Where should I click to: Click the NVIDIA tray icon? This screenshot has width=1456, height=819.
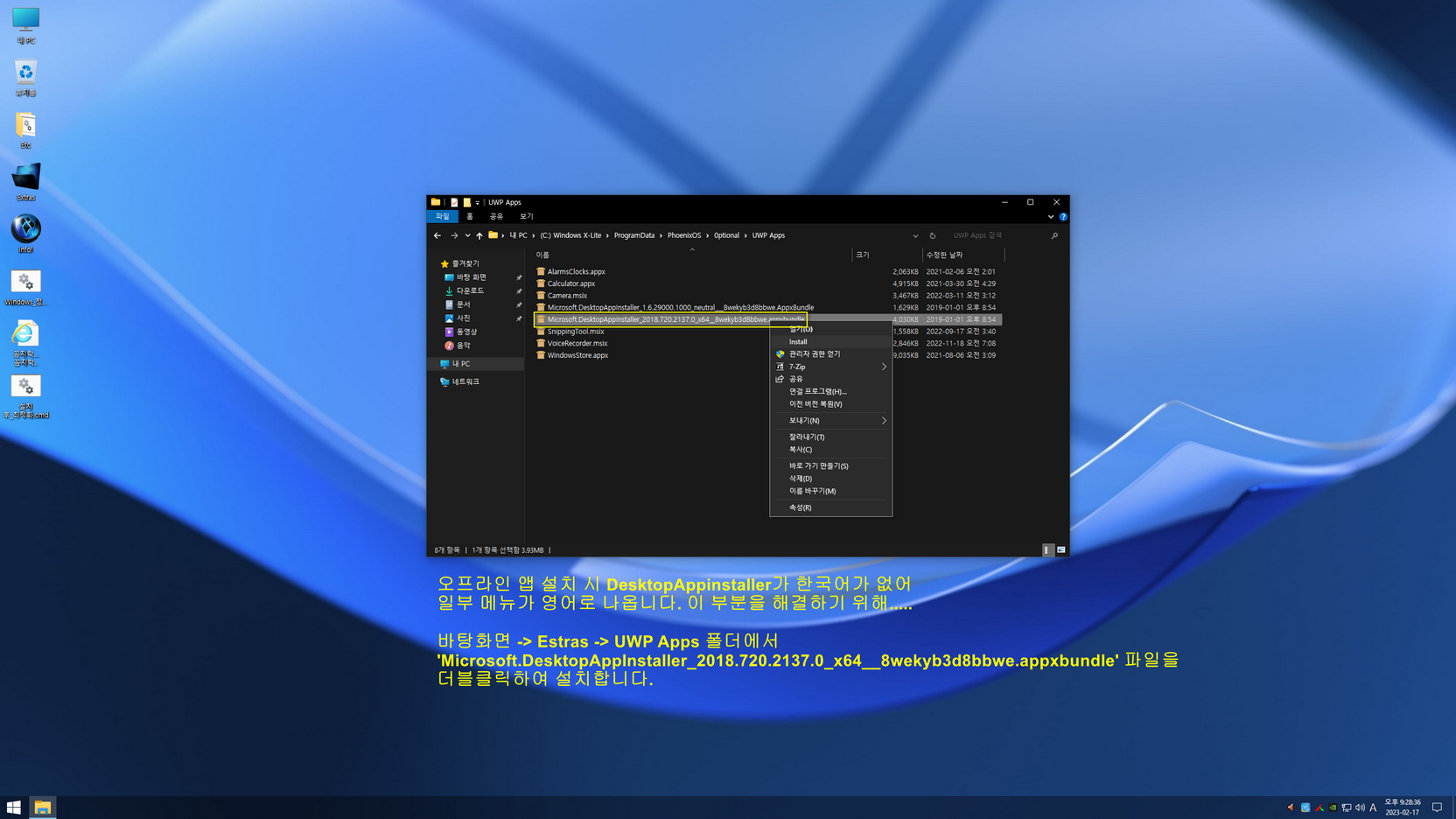(1333, 808)
